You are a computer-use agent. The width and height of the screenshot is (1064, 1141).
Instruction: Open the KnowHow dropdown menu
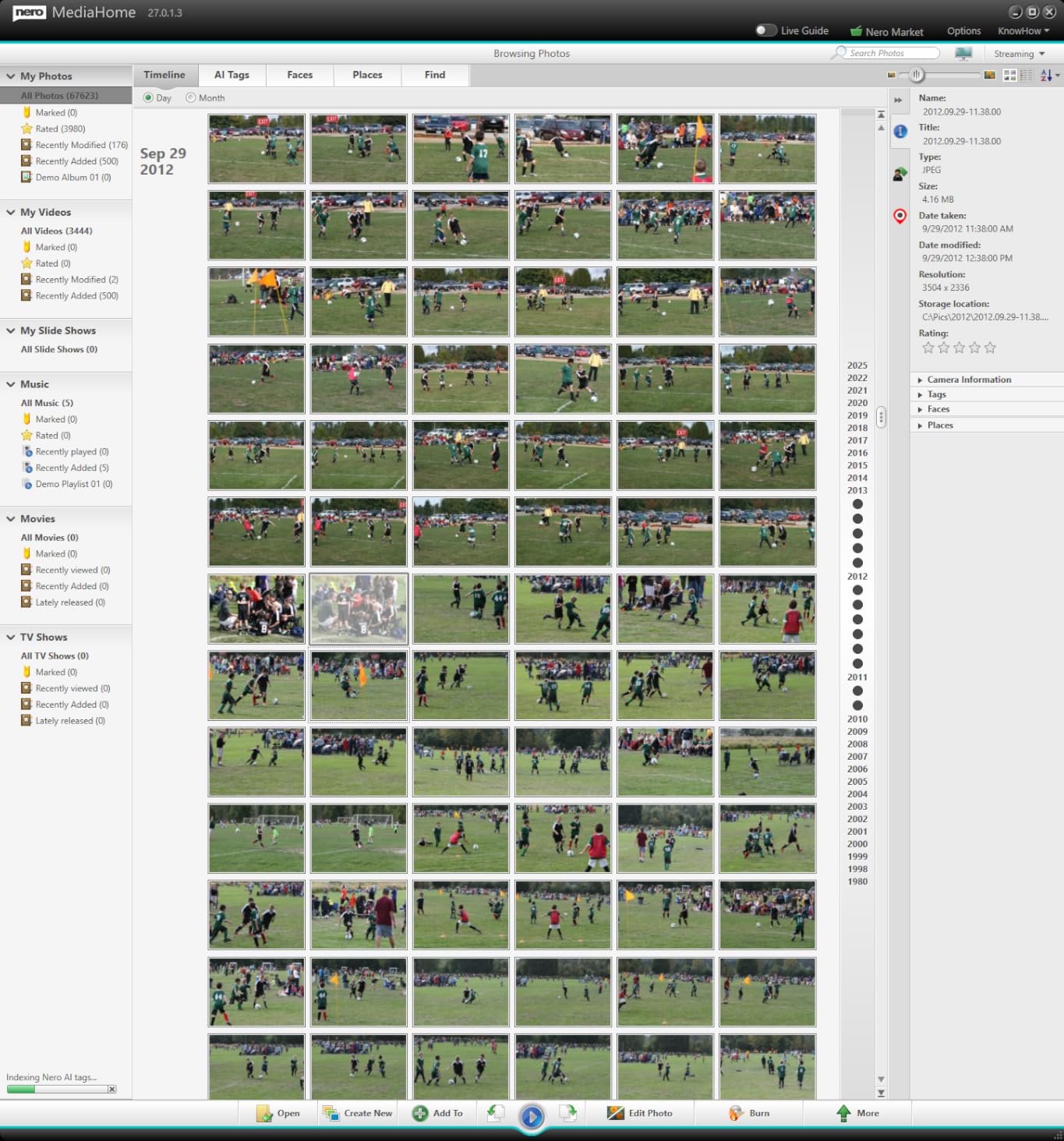pos(1023,31)
